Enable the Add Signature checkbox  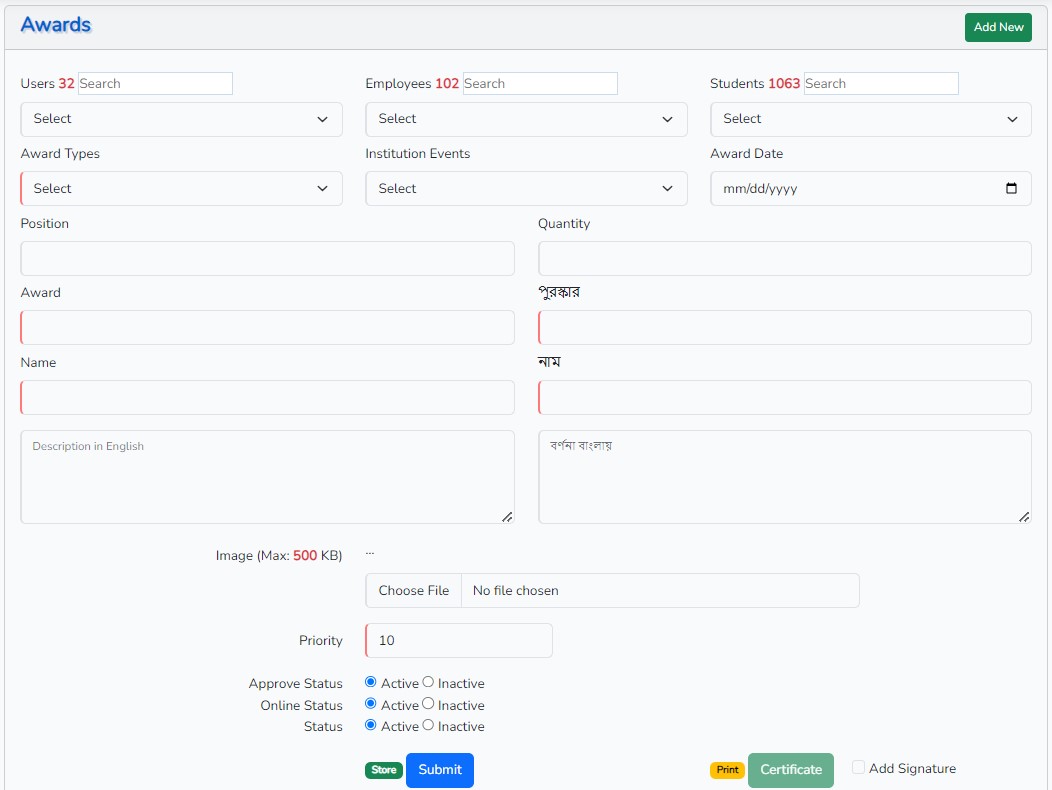[x=858, y=767]
